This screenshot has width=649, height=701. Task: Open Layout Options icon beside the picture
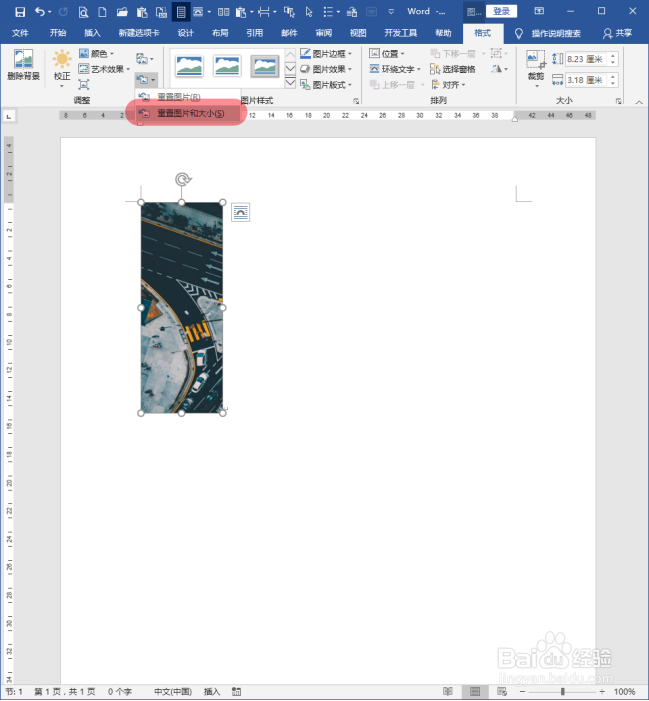240,212
